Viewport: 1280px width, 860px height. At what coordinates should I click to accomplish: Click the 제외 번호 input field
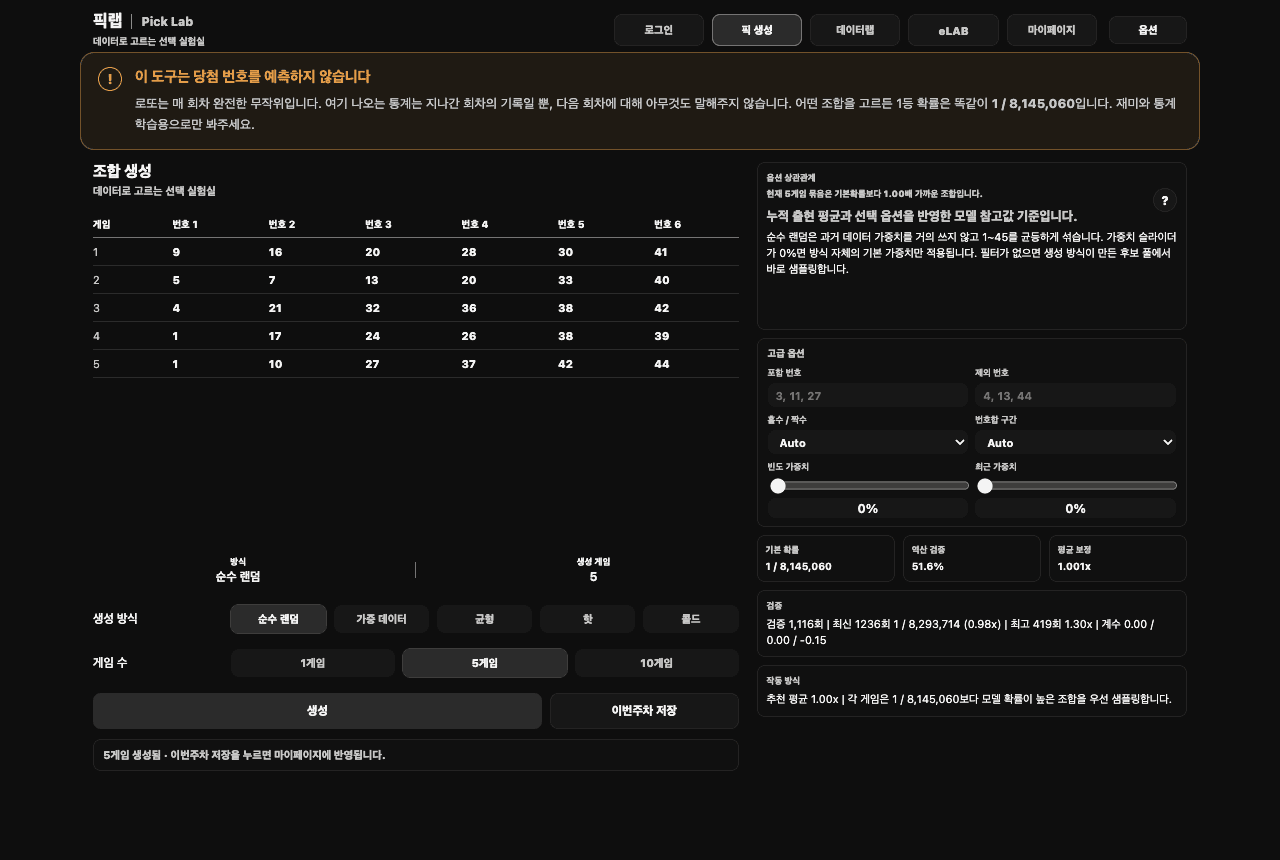[x=1076, y=396]
